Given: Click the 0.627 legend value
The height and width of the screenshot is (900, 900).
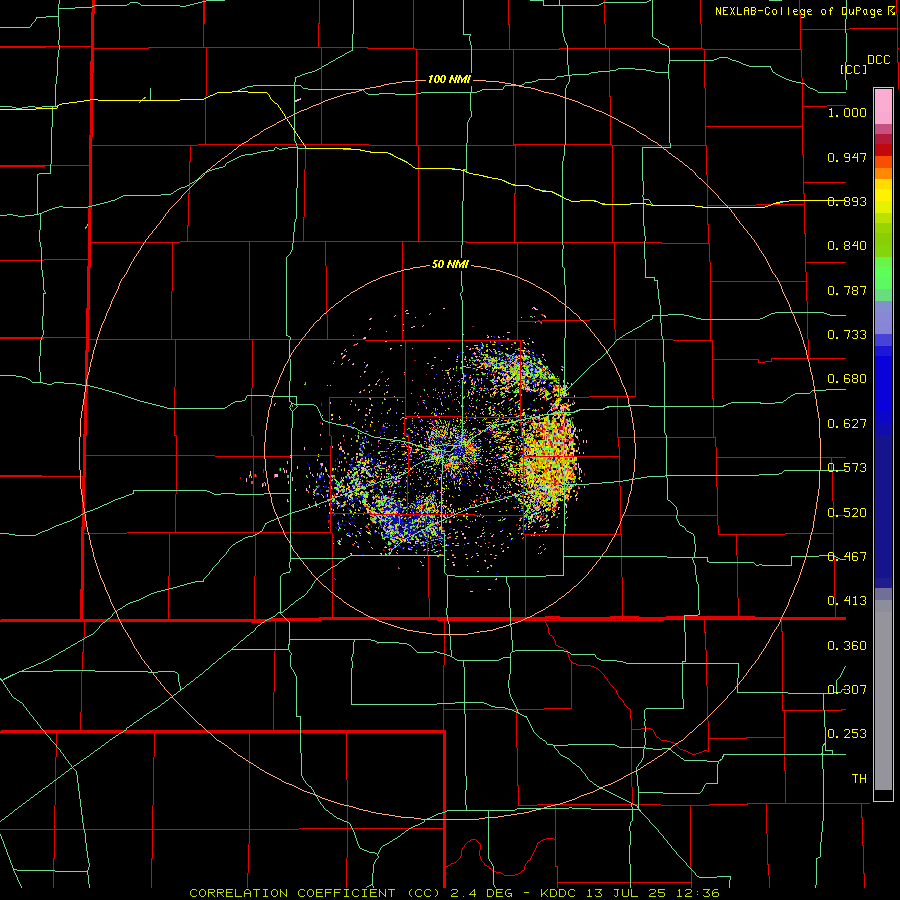Looking at the screenshot, I should pyautogui.click(x=847, y=424).
